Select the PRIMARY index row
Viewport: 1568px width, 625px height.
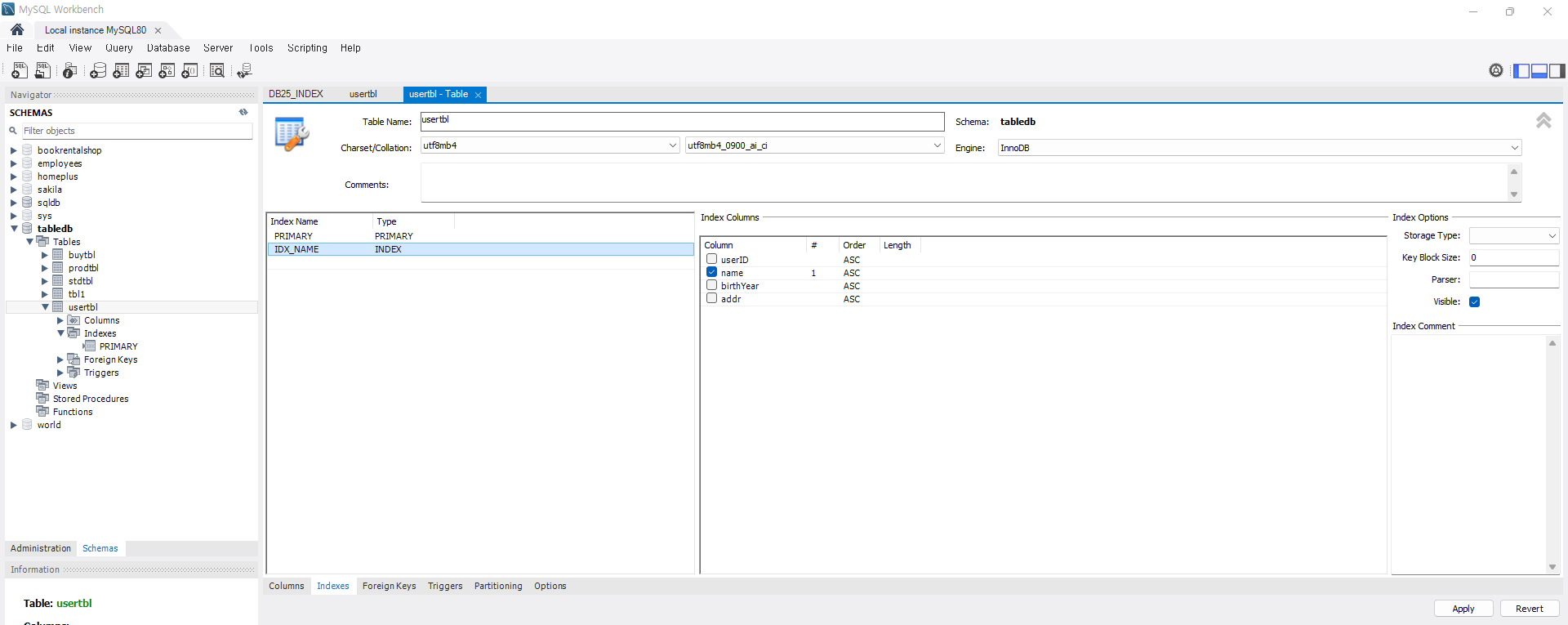pyautogui.click(x=481, y=236)
